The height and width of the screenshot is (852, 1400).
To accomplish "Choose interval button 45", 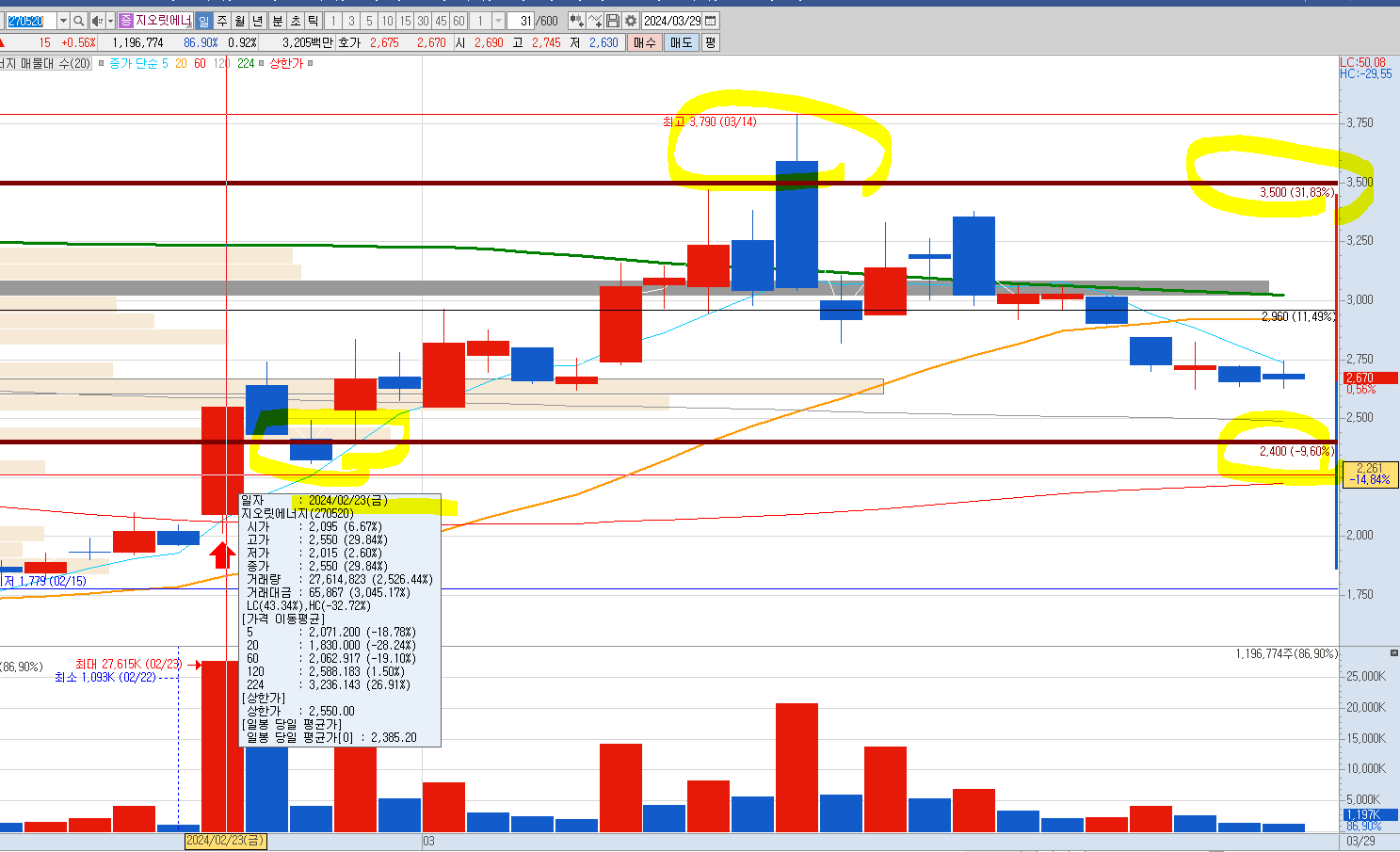I will click(441, 21).
